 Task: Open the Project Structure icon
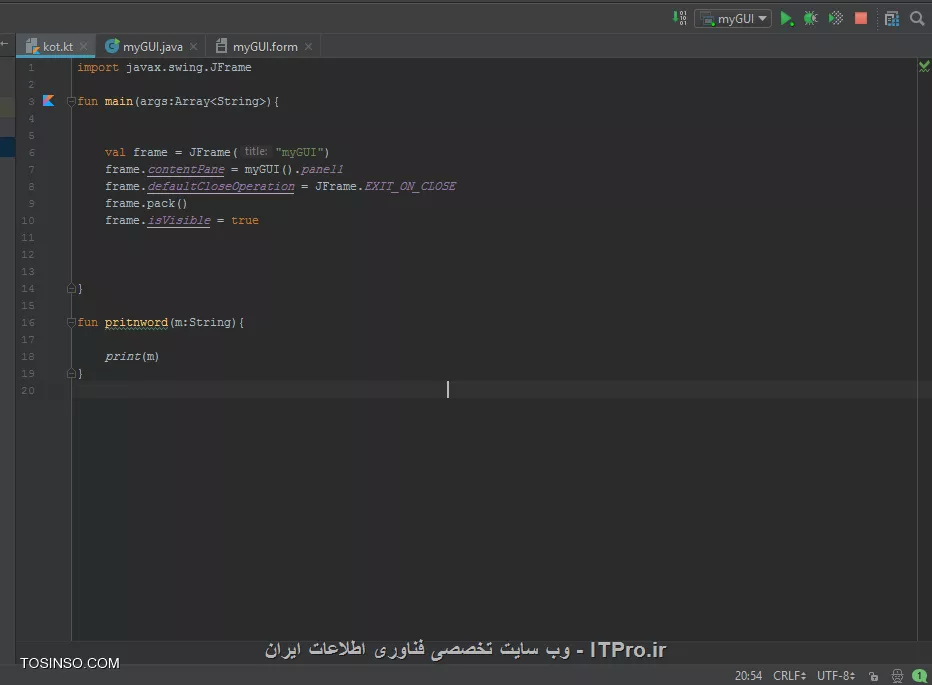click(892, 18)
